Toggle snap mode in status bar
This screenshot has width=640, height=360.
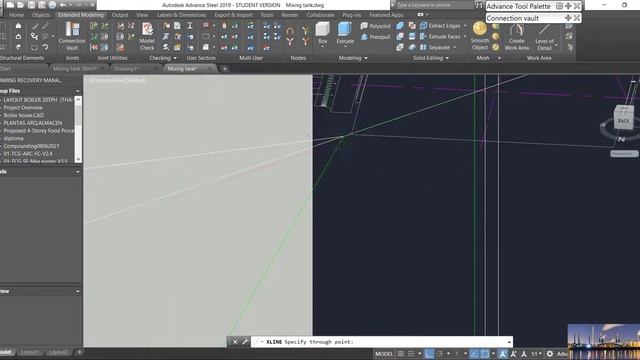tap(411, 354)
